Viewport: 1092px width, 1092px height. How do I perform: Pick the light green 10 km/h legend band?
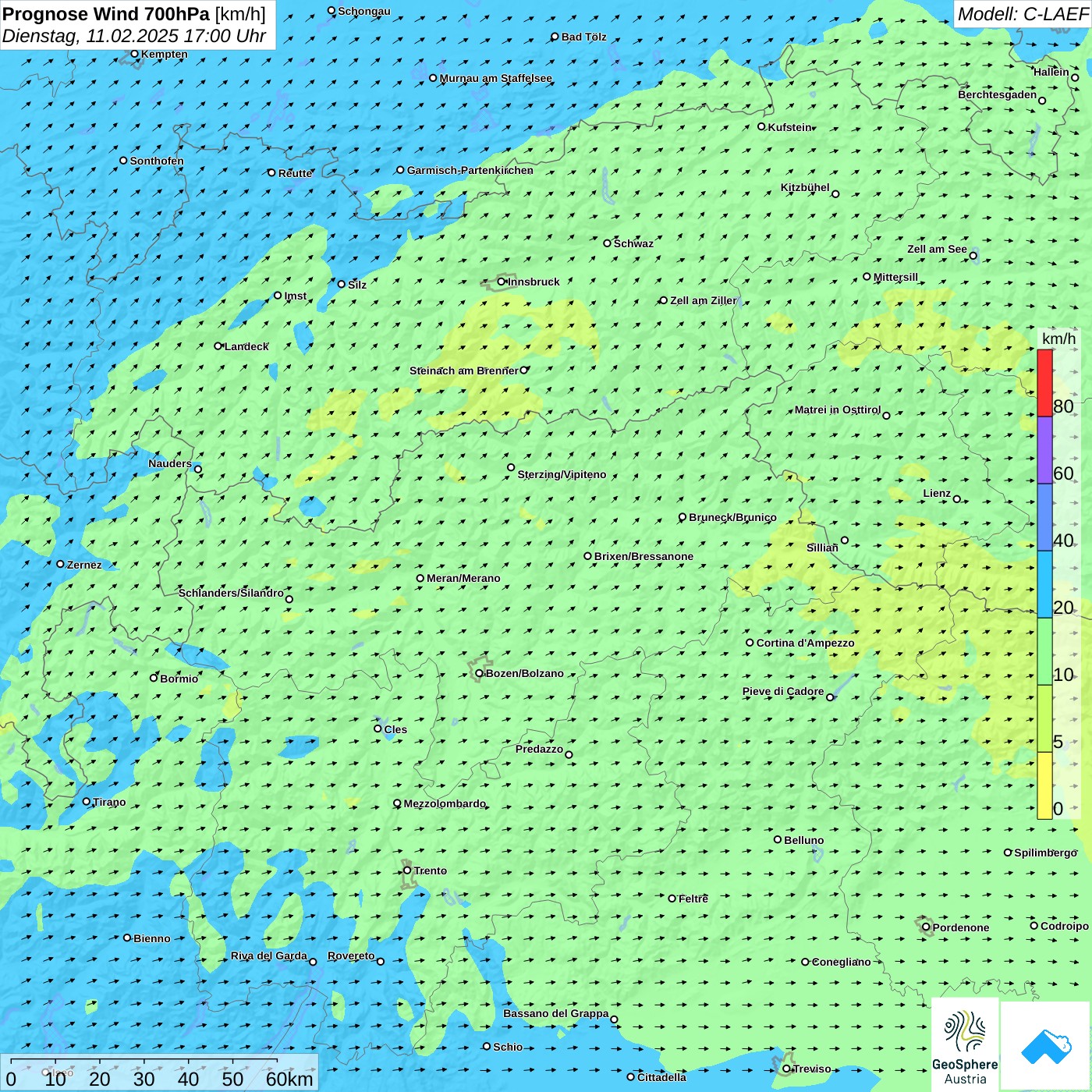click(1044, 651)
